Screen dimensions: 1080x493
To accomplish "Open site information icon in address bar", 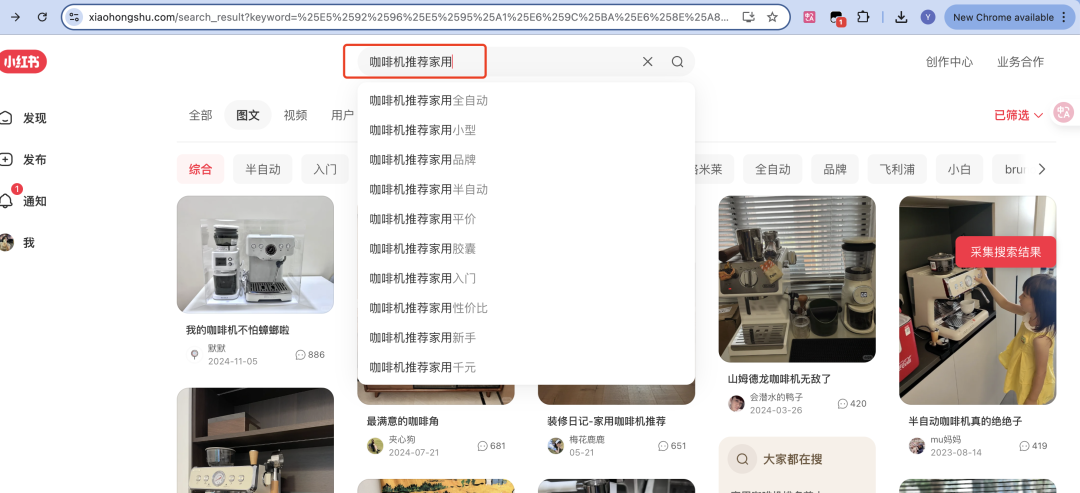I will click(x=74, y=17).
